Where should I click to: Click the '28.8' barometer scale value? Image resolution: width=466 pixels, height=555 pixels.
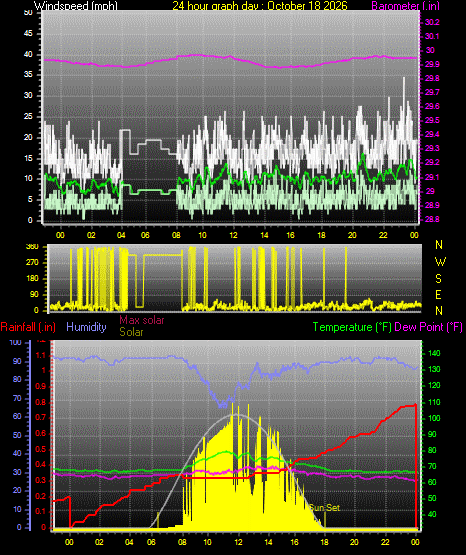(432, 219)
